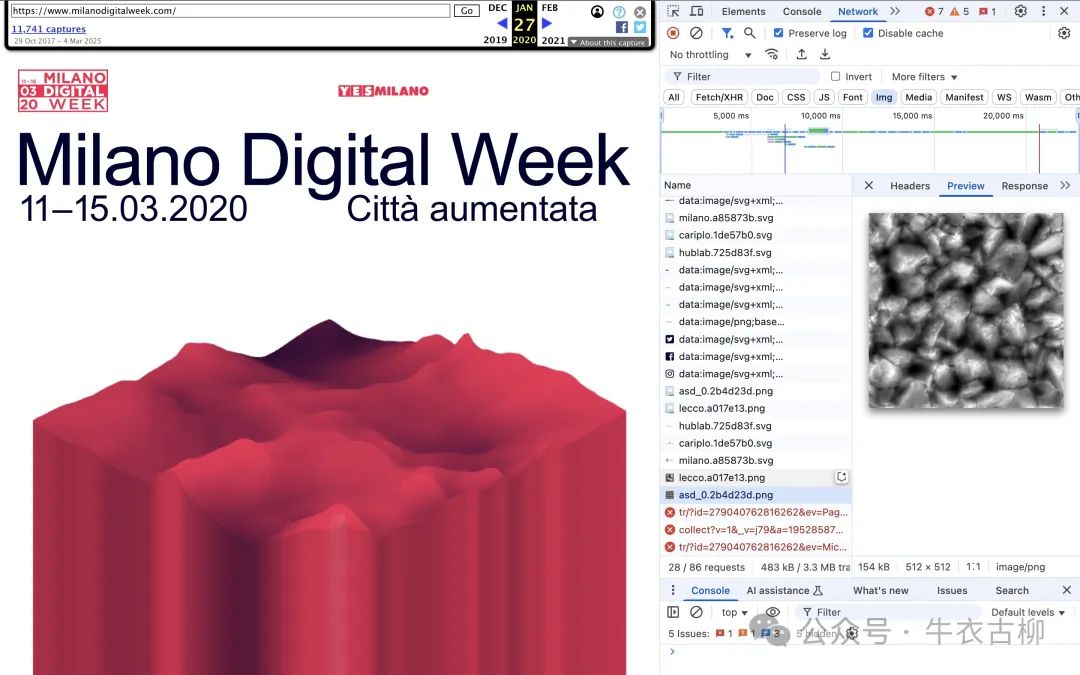Open the 11,741 captures link
1080x675 pixels.
48,29
